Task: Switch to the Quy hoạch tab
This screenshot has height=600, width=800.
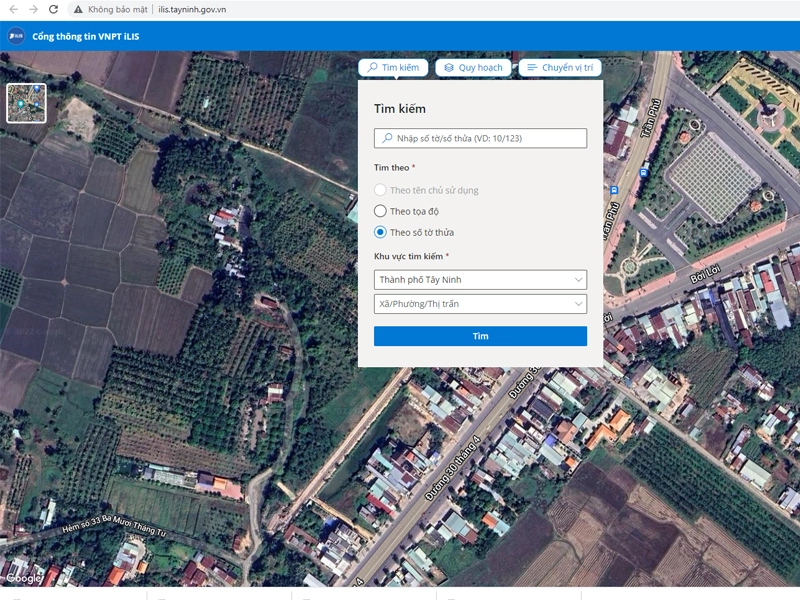Action: click(473, 67)
